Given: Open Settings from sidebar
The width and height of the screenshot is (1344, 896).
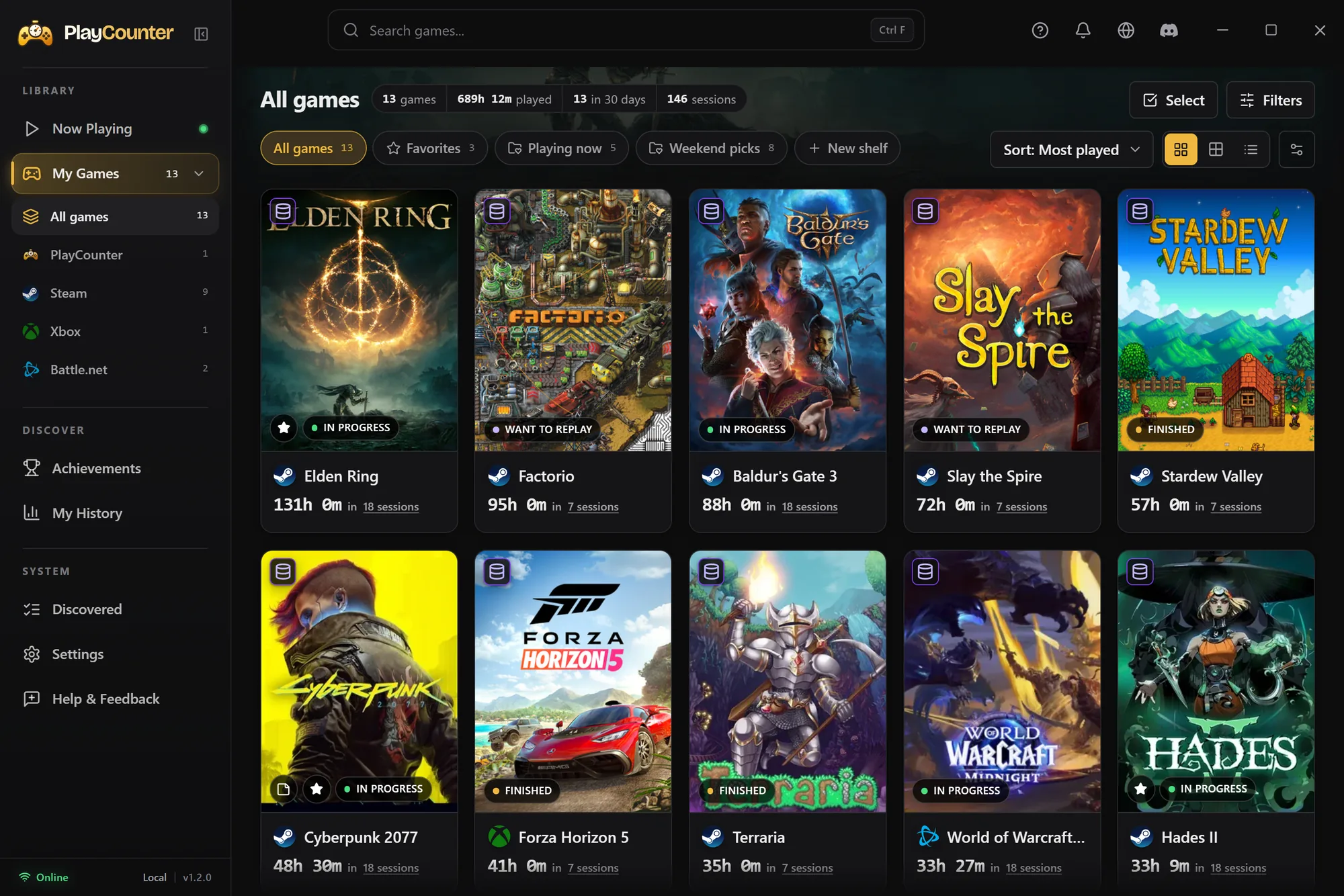Looking at the screenshot, I should coord(115,654).
